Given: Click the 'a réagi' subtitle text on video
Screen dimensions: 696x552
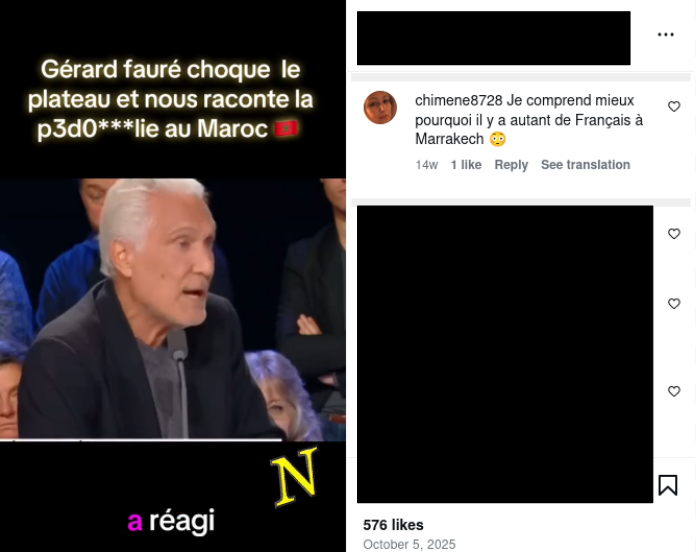Looking at the screenshot, I should click(171, 521).
